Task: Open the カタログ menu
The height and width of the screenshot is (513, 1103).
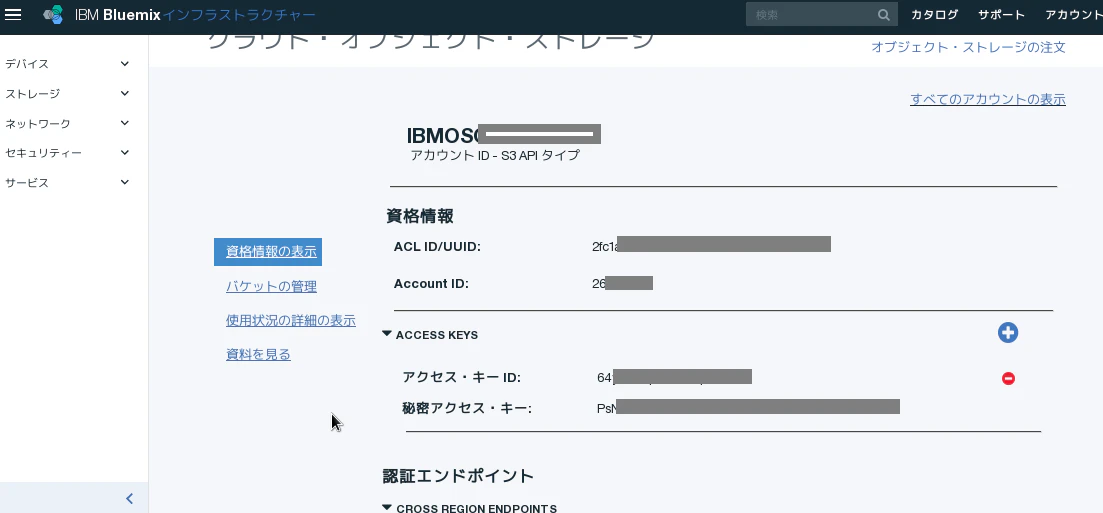Action: click(934, 15)
